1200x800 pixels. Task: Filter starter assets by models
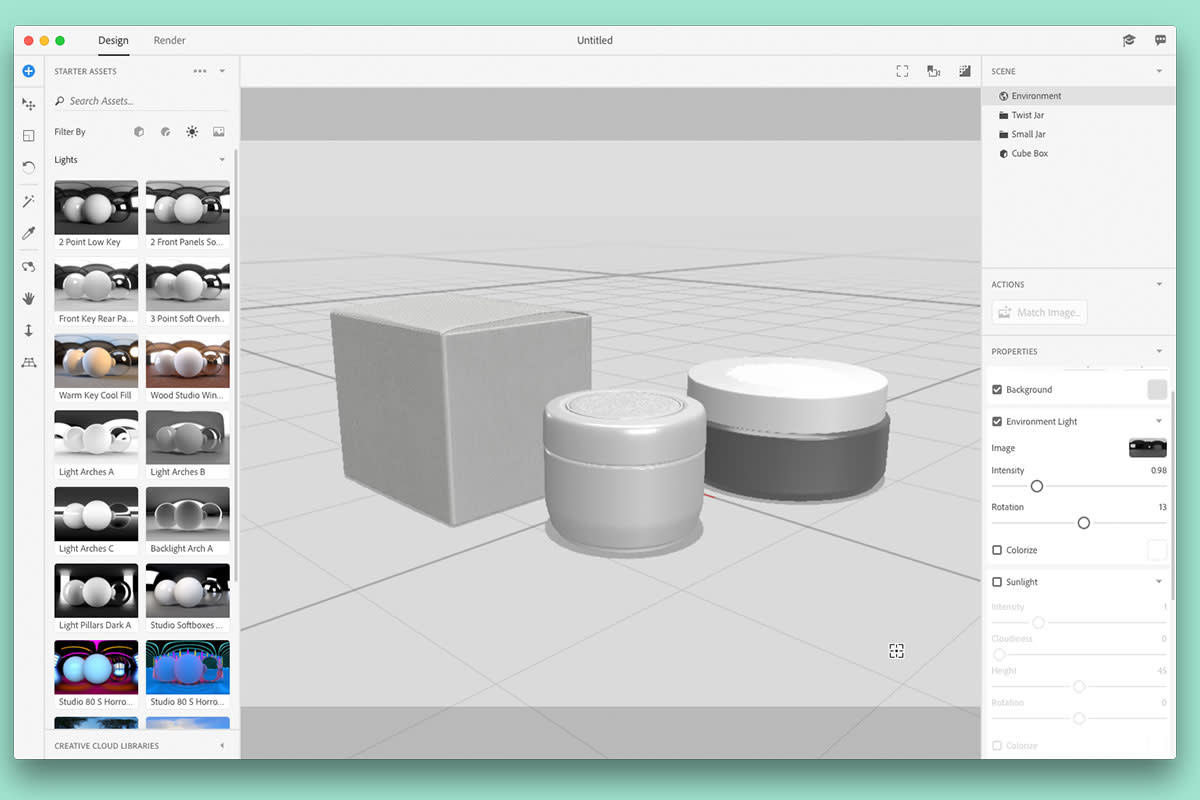pos(139,131)
